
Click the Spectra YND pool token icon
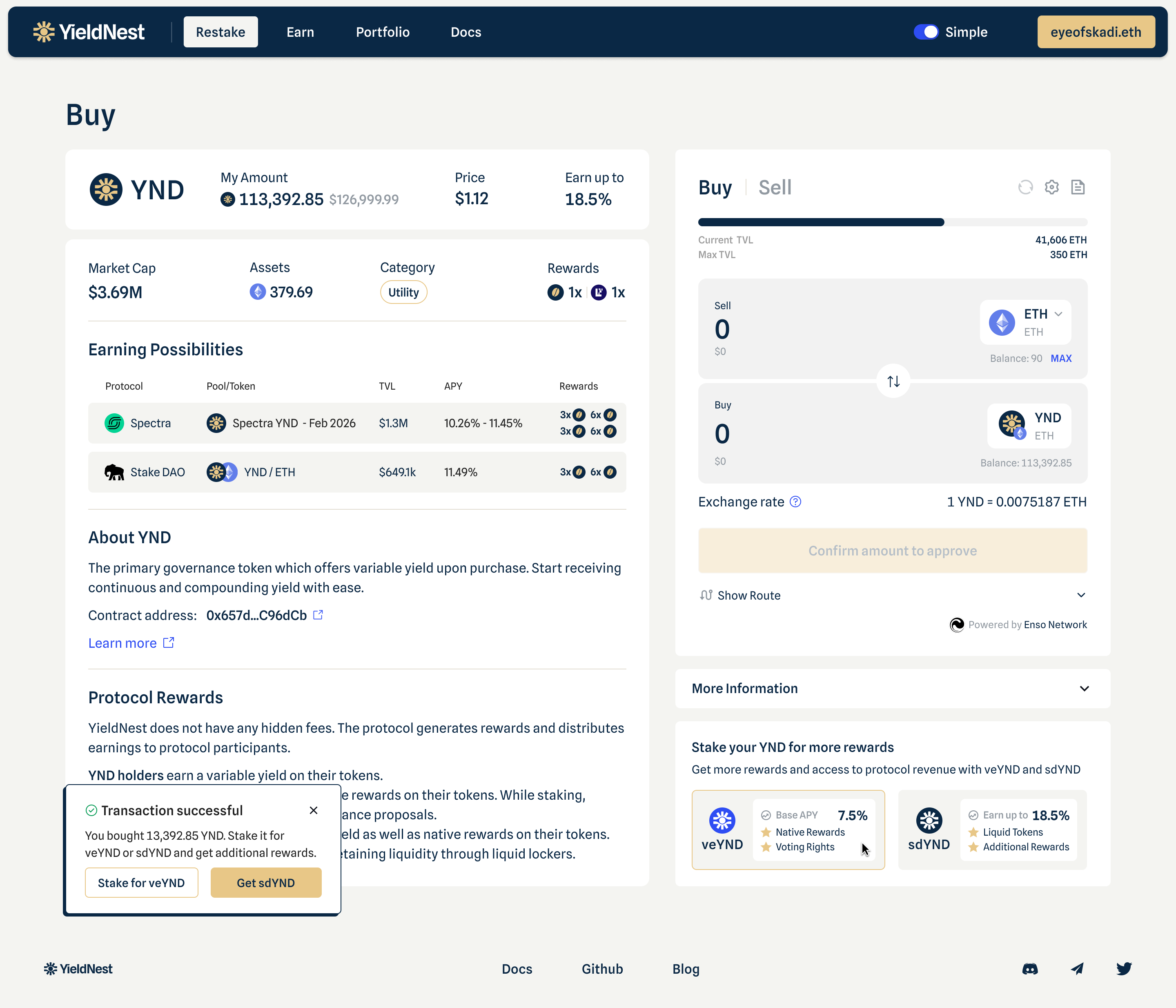click(x=216, y=423)
